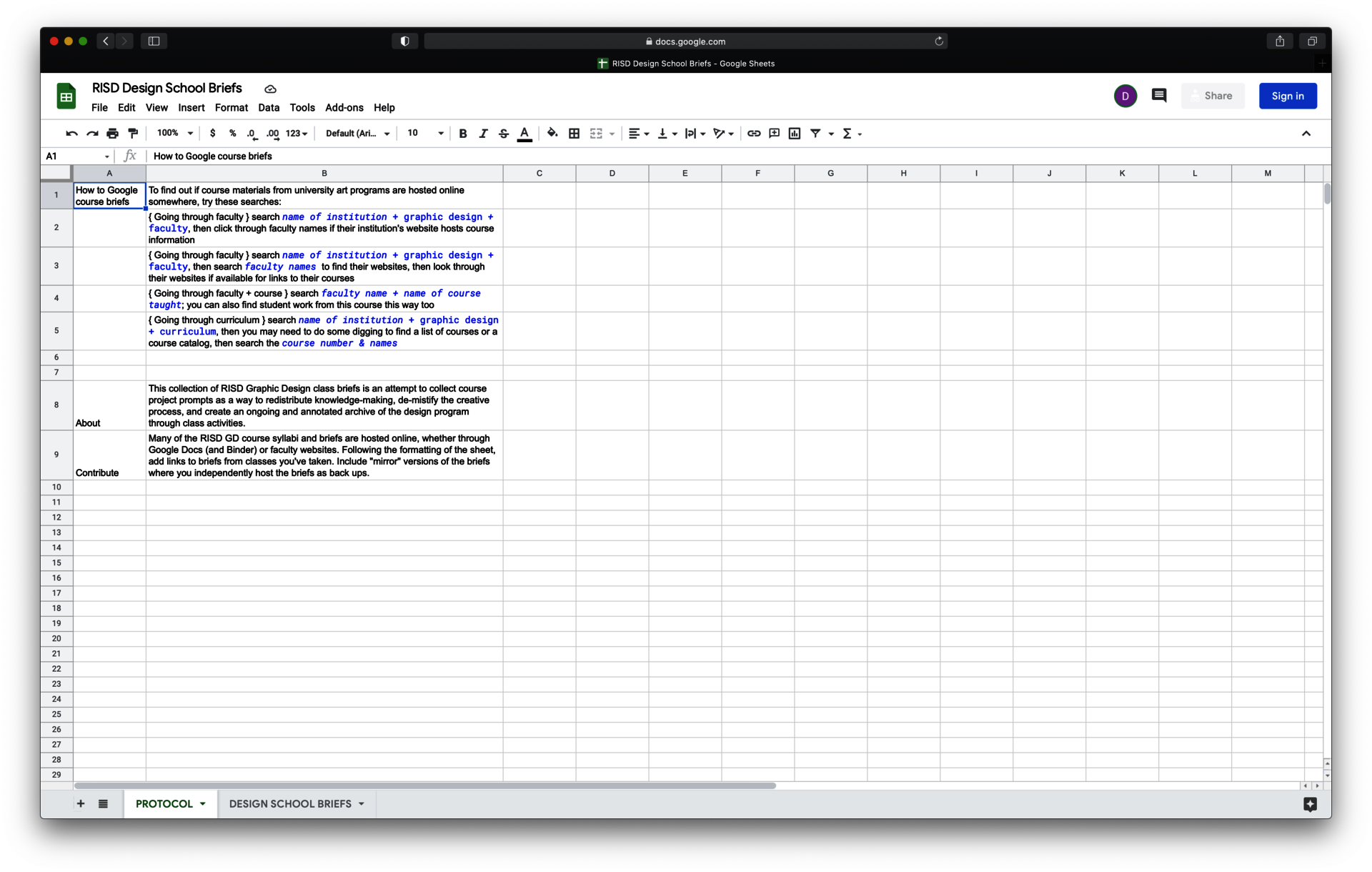Viewport: 1372px width, 872px height.
Task: Open the Tools menu
Action: (x=302, y=108)
